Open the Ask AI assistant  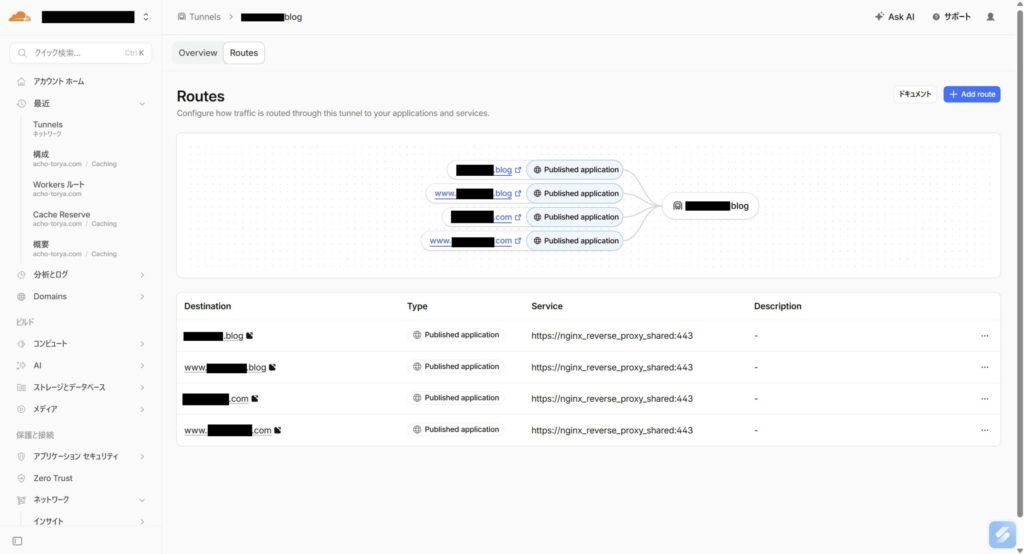895,17
